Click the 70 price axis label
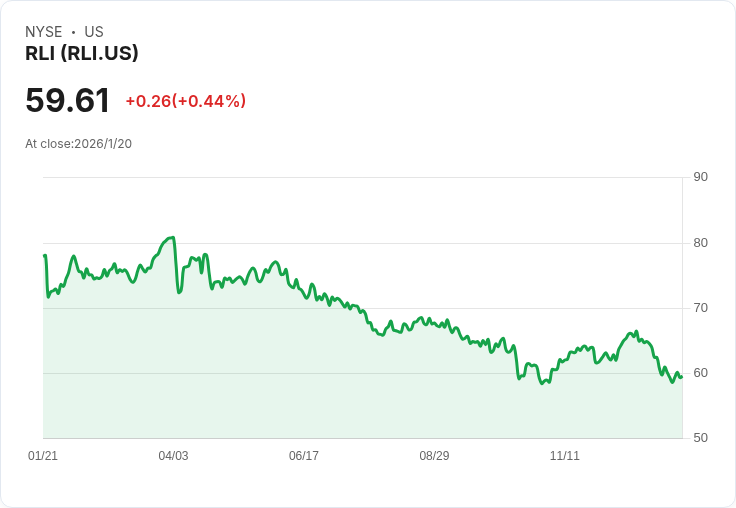 [700, 307]
